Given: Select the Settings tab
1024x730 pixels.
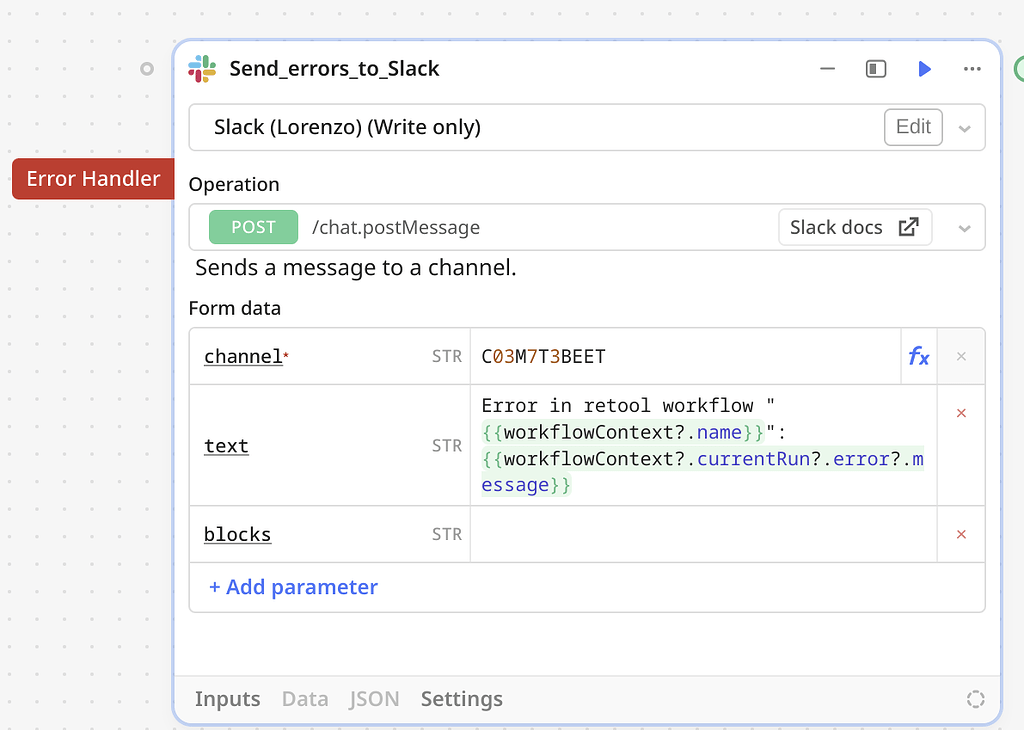Looking at the screenshot, I should (461, 699).
